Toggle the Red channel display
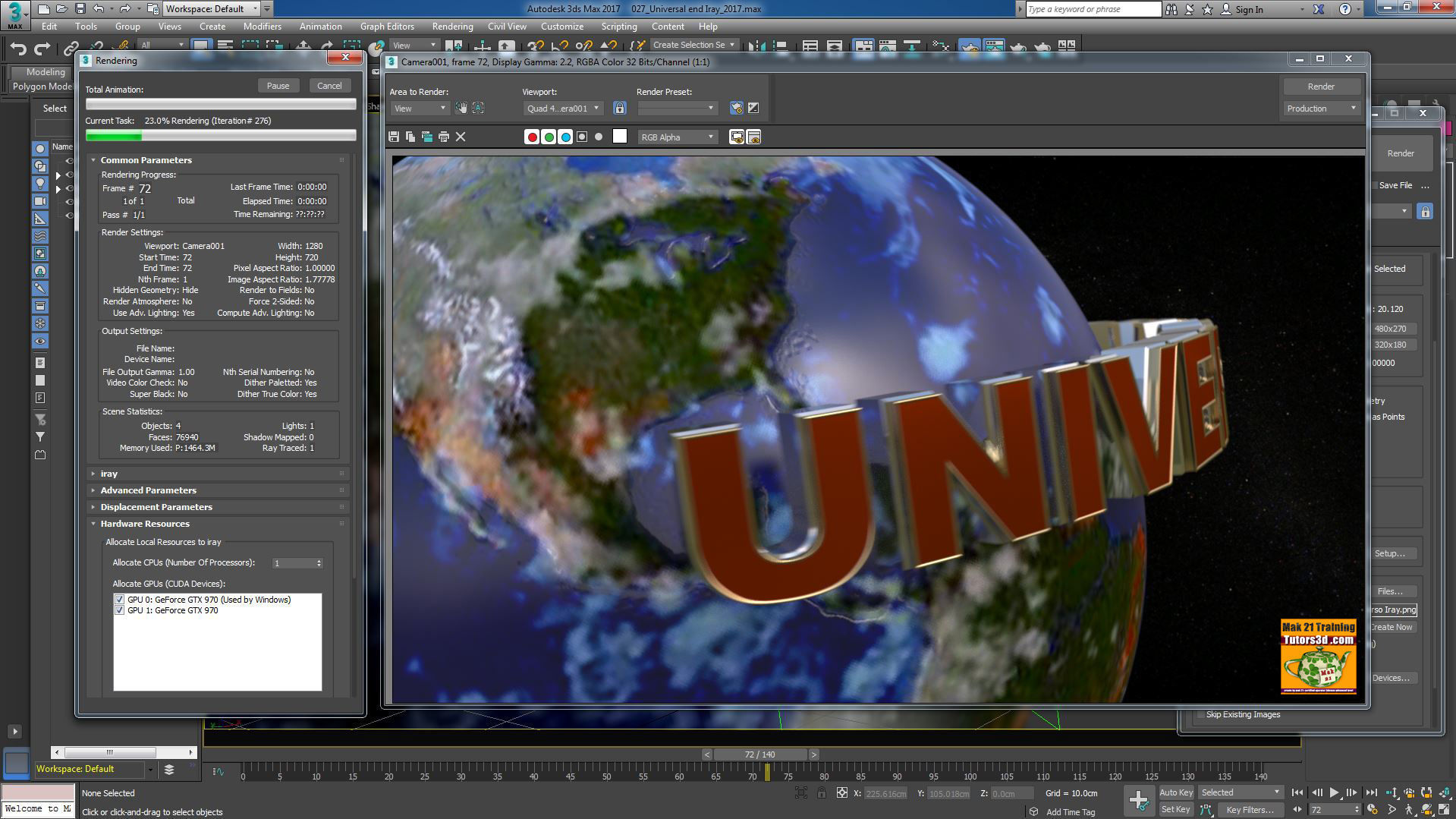The height and width of the screenshot is (819, 1456). pos(532,137)
